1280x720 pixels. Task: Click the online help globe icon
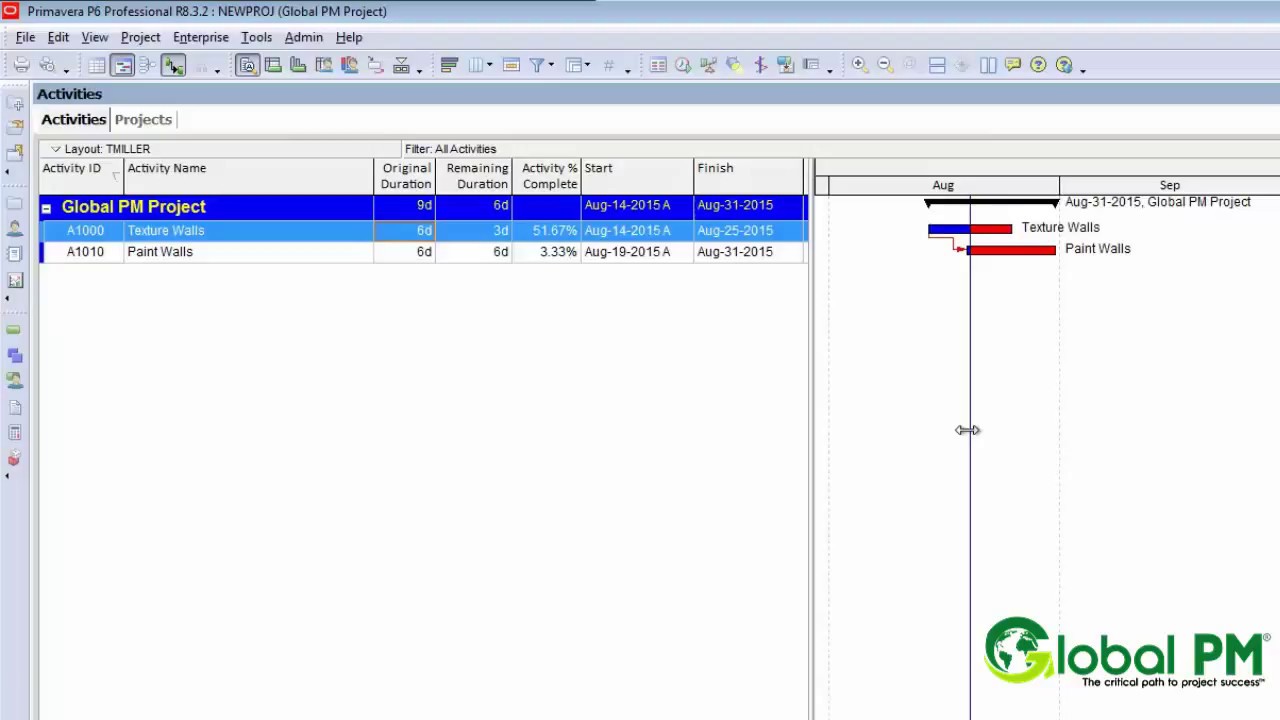tap(1064, 65)
